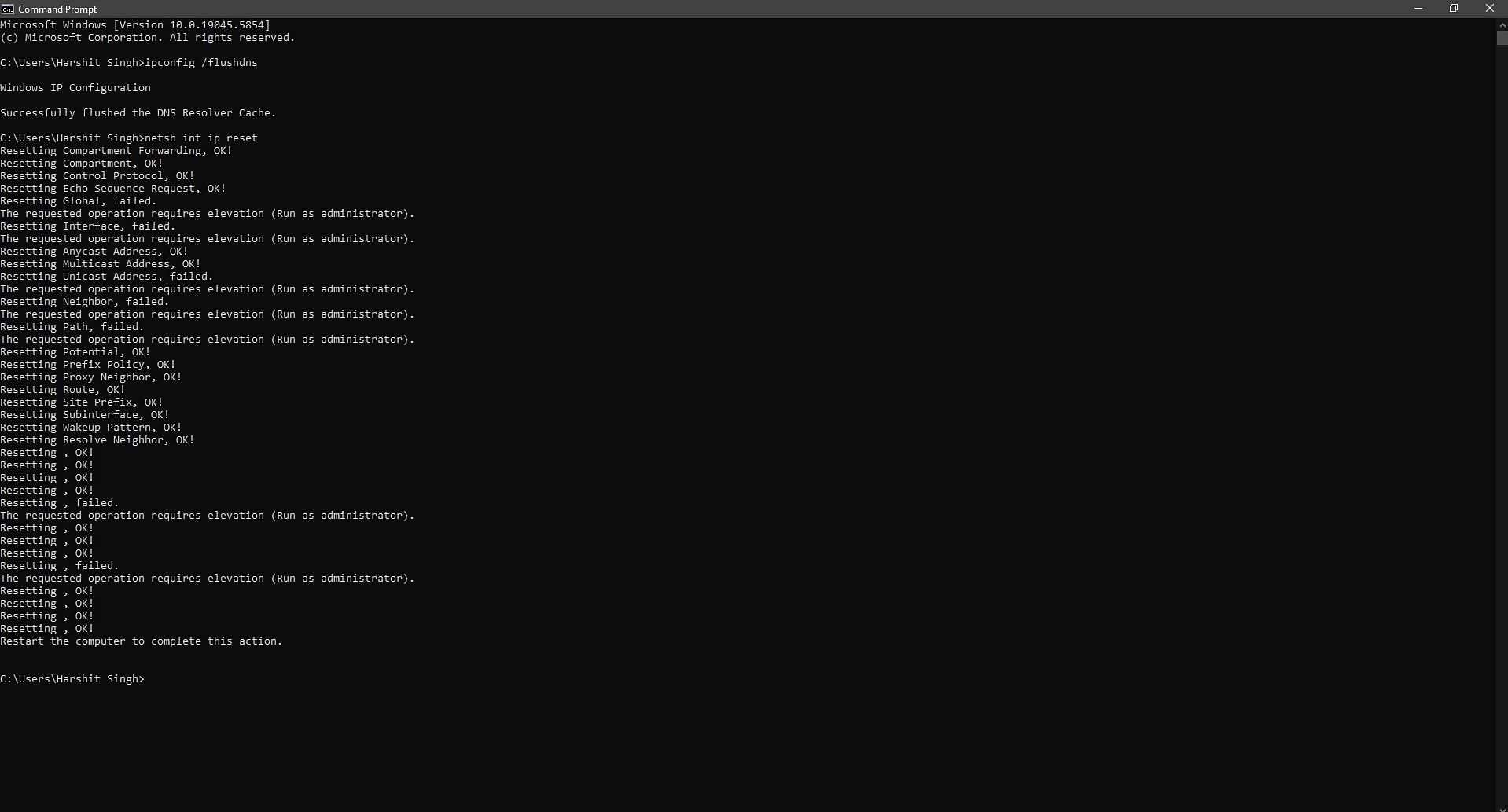
Task: Click 'Resetting Resolve Neighbor, OK!' line
Action: point(97,440)
